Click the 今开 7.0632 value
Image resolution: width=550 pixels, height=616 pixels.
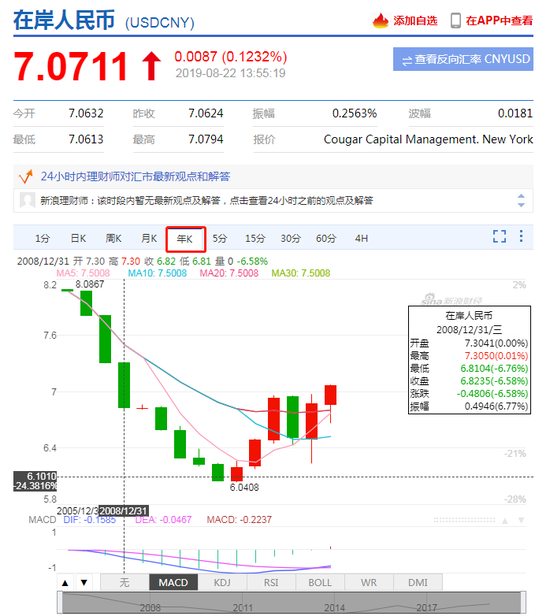86,114
